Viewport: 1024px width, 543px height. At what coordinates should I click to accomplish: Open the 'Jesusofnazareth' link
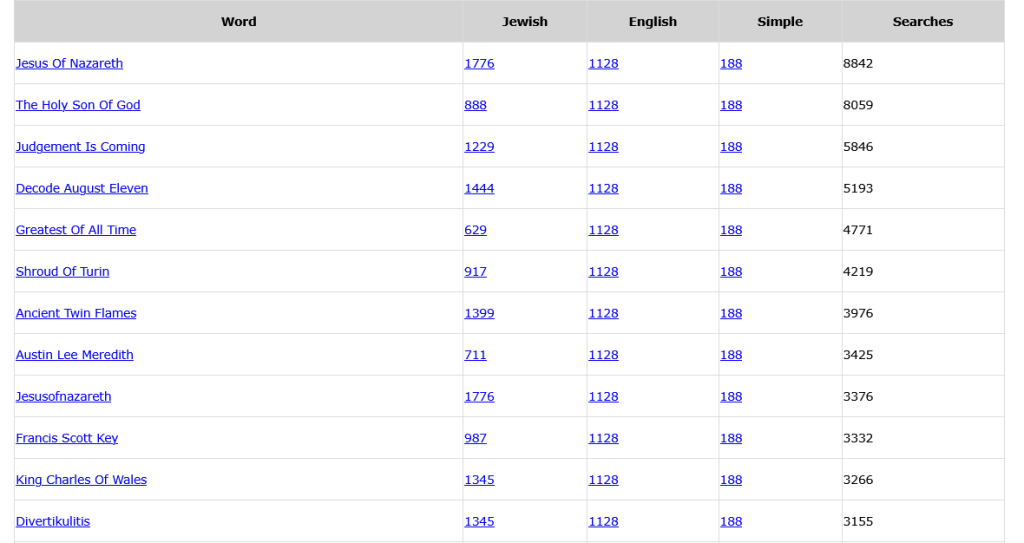(63, 397)
